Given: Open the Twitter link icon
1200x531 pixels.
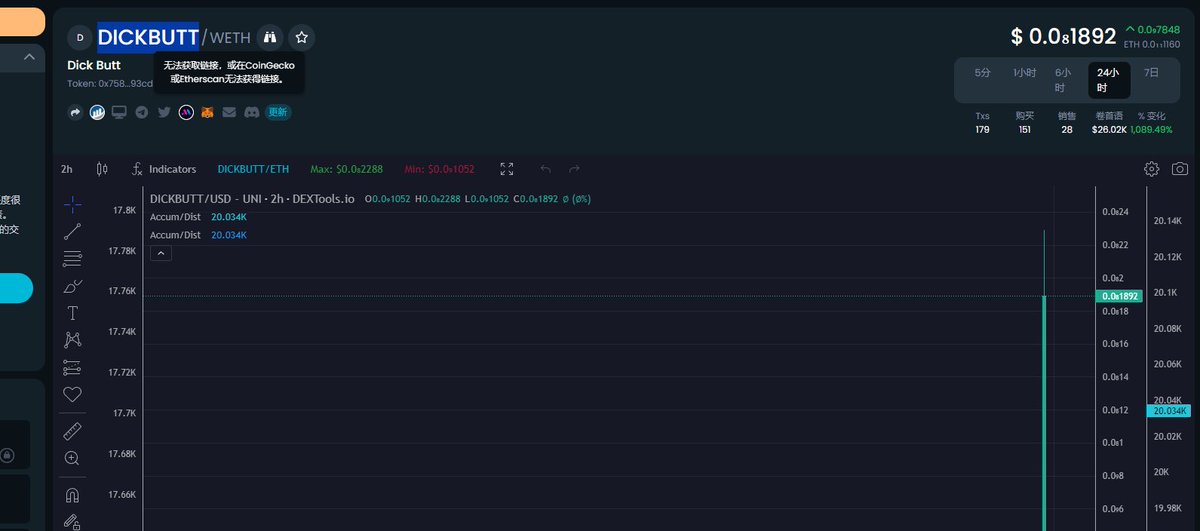Looking at the screenshot, I should pyautogui.click(x=164, y=112).
